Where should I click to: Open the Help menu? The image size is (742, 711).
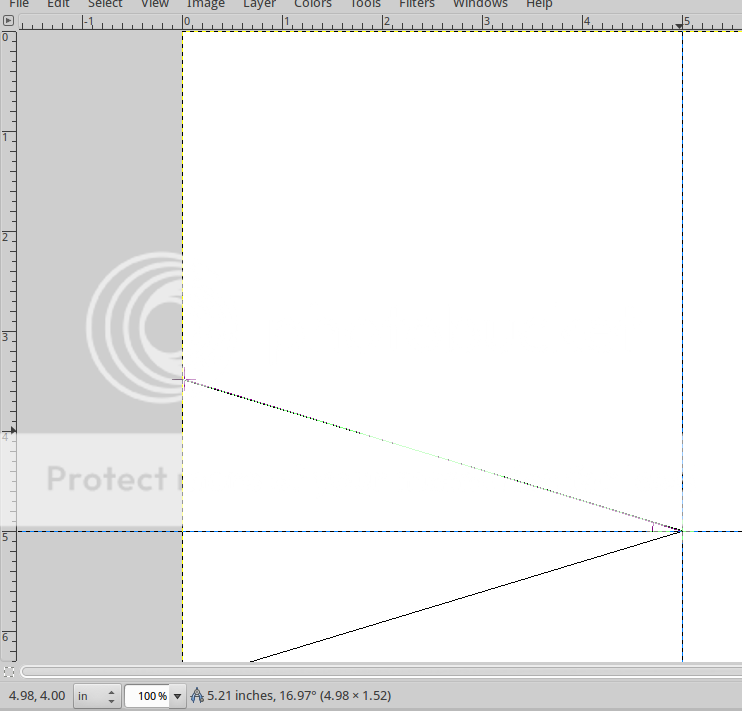coord(539,4)
